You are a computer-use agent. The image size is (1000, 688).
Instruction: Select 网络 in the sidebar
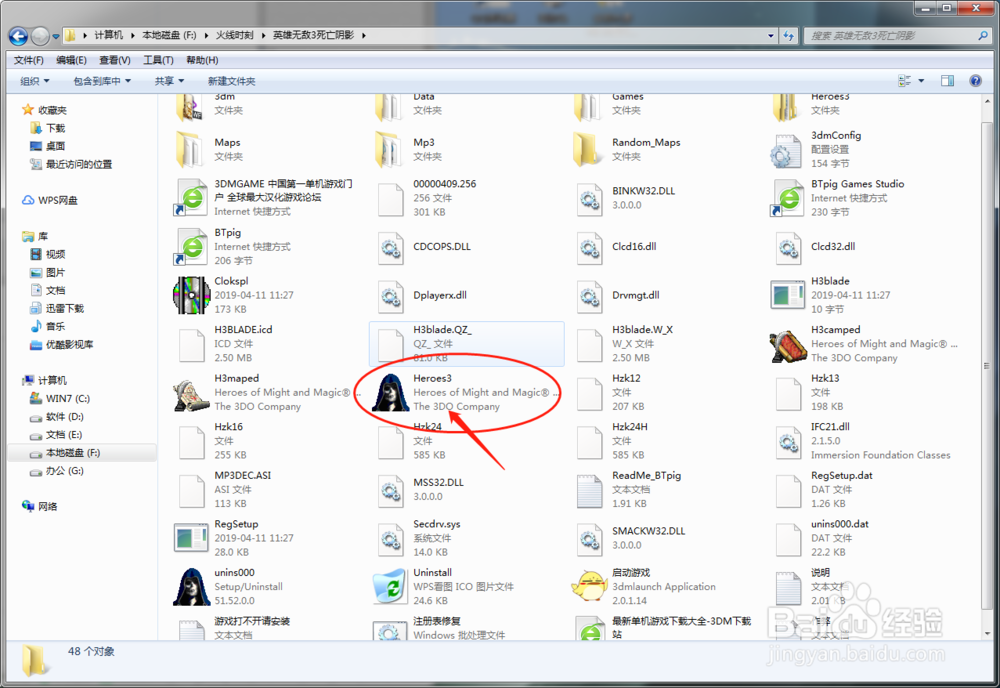click(x=48, y=506)
